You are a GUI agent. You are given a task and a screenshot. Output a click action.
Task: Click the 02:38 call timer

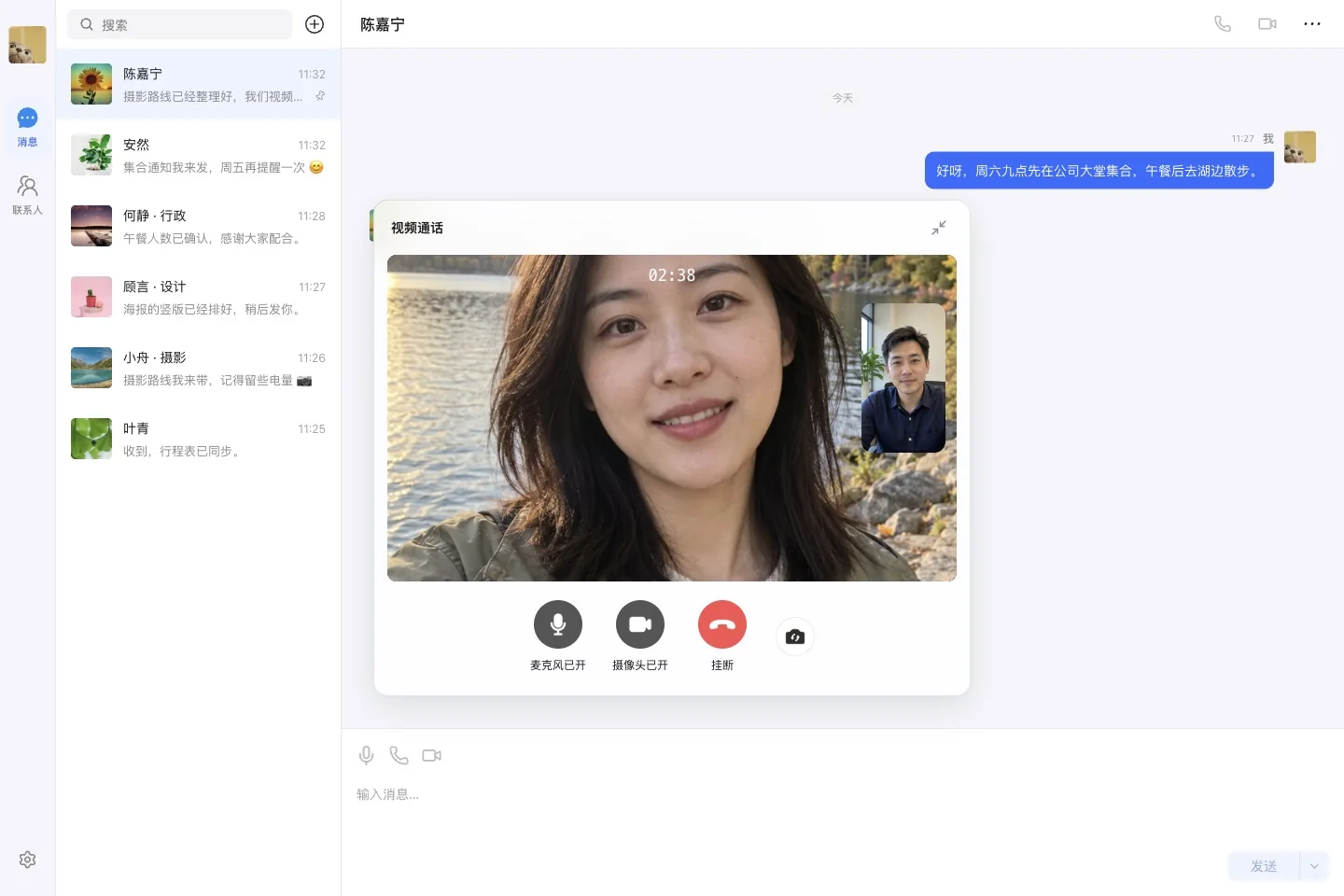pos(672,275)
